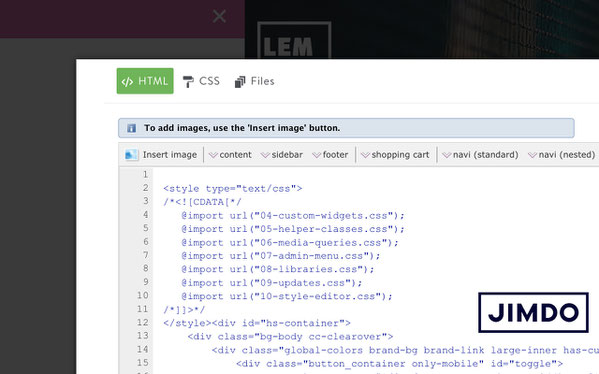Image resolution: width=599 pixels, height=374 pixels.
Task: Insert the content placeholder
Action: 230,155
